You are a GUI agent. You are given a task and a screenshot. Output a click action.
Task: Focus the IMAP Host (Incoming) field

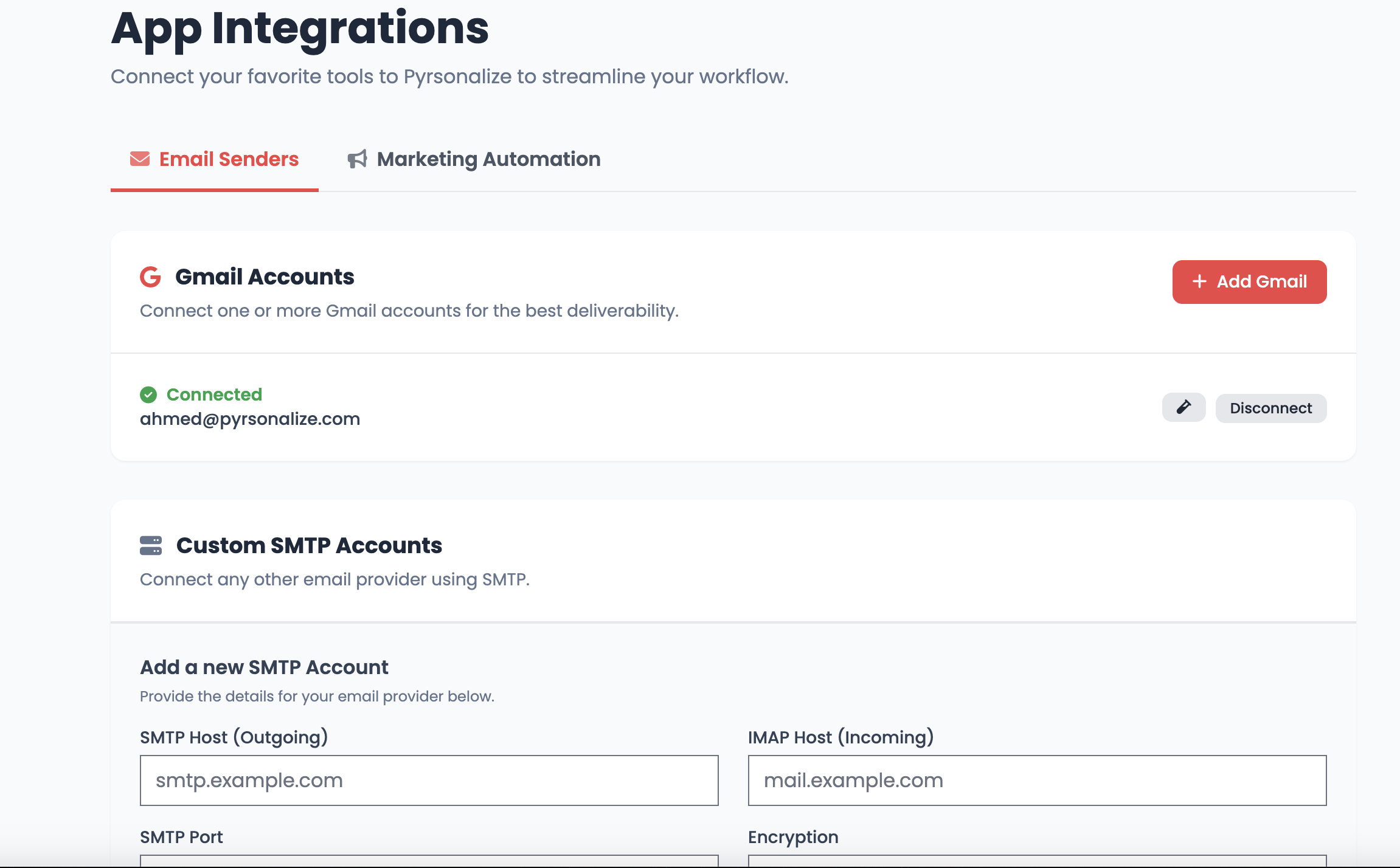click(1037, 780)
